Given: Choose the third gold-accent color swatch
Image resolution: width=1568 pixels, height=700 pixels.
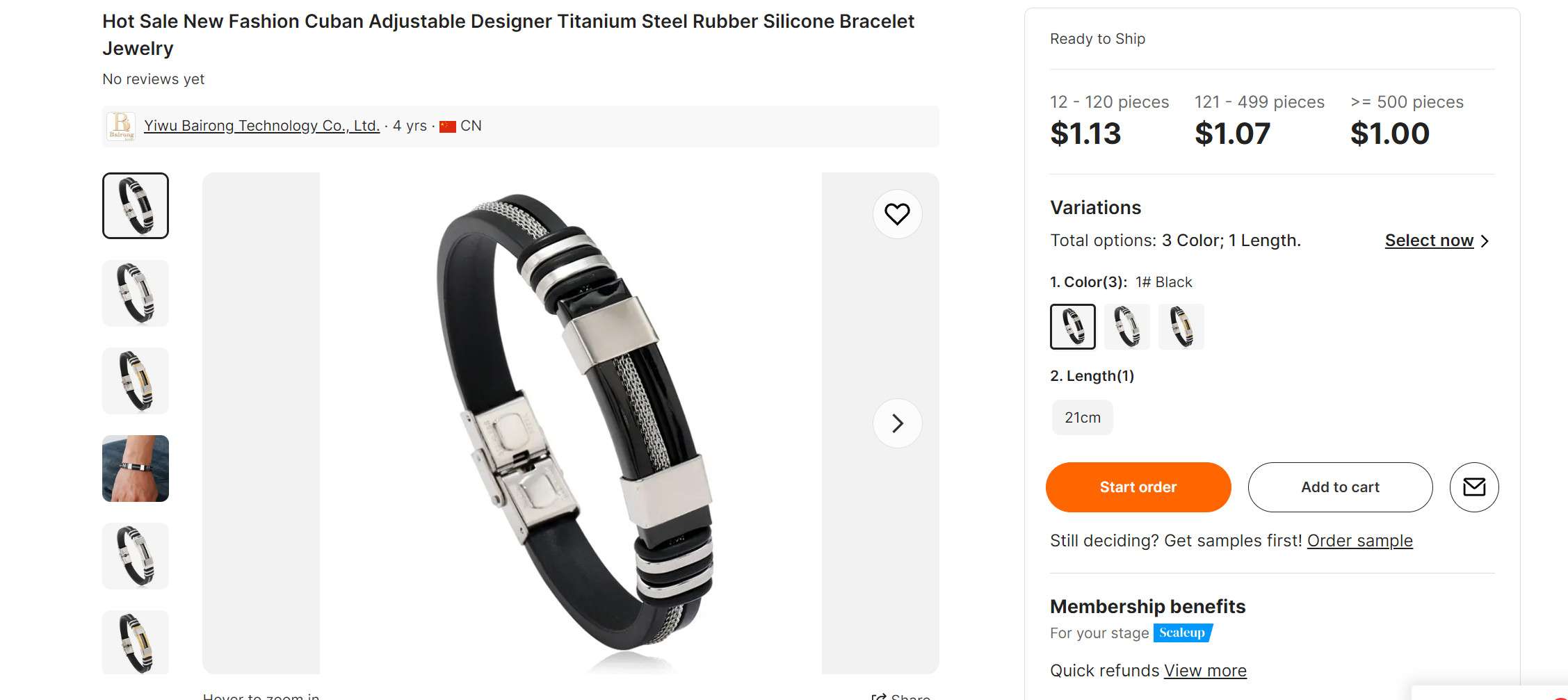Looking at the screenshot, I should [1181, 327].
